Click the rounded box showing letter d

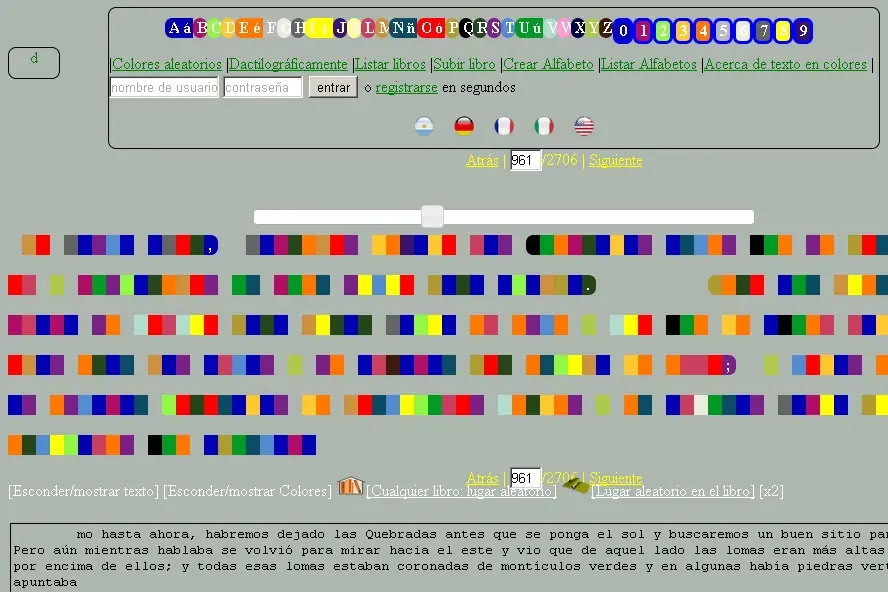pos(34,62)
